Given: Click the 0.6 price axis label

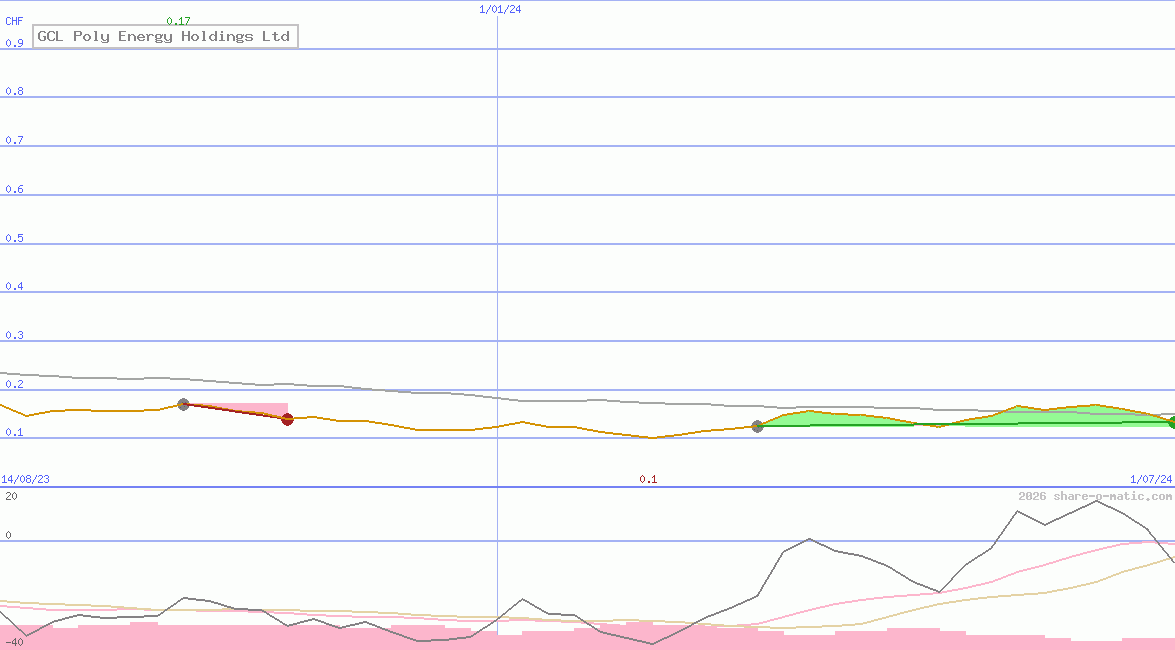Looking at the screenshot, I should [14, 189].
